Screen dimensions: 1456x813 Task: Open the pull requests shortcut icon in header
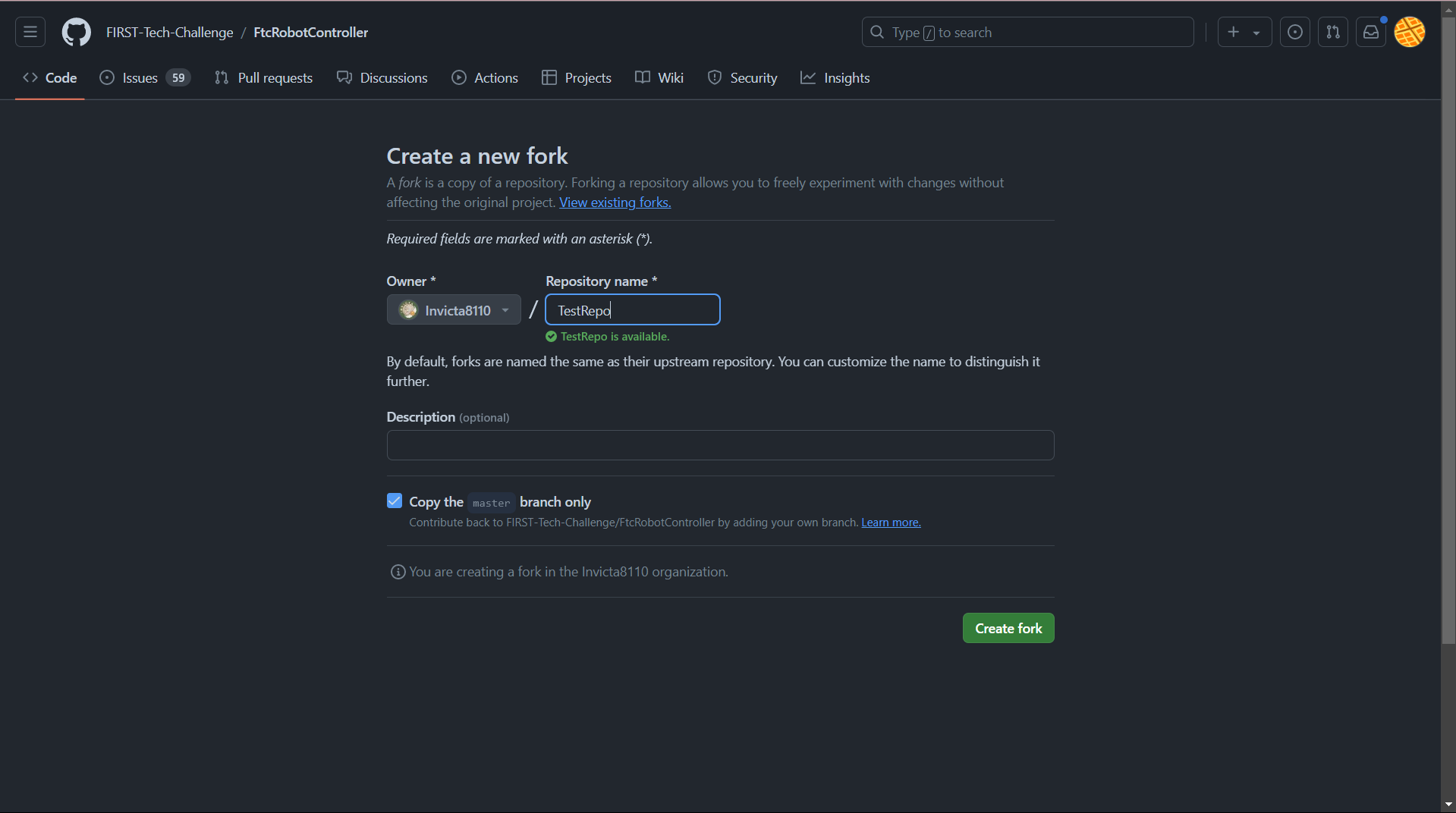1333,32
